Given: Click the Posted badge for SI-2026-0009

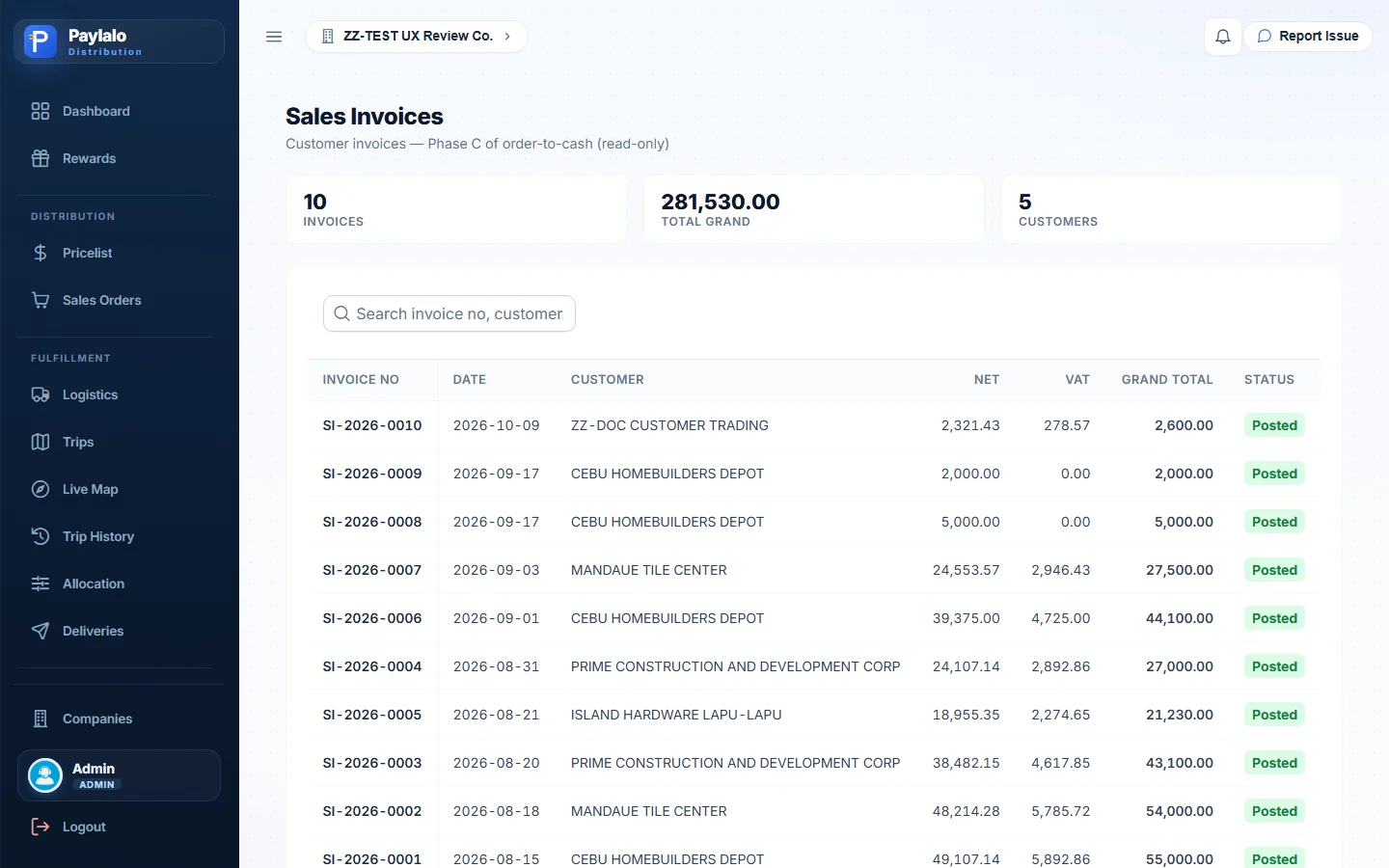Looking at the screenshot, I should [x=1274, y=474].
